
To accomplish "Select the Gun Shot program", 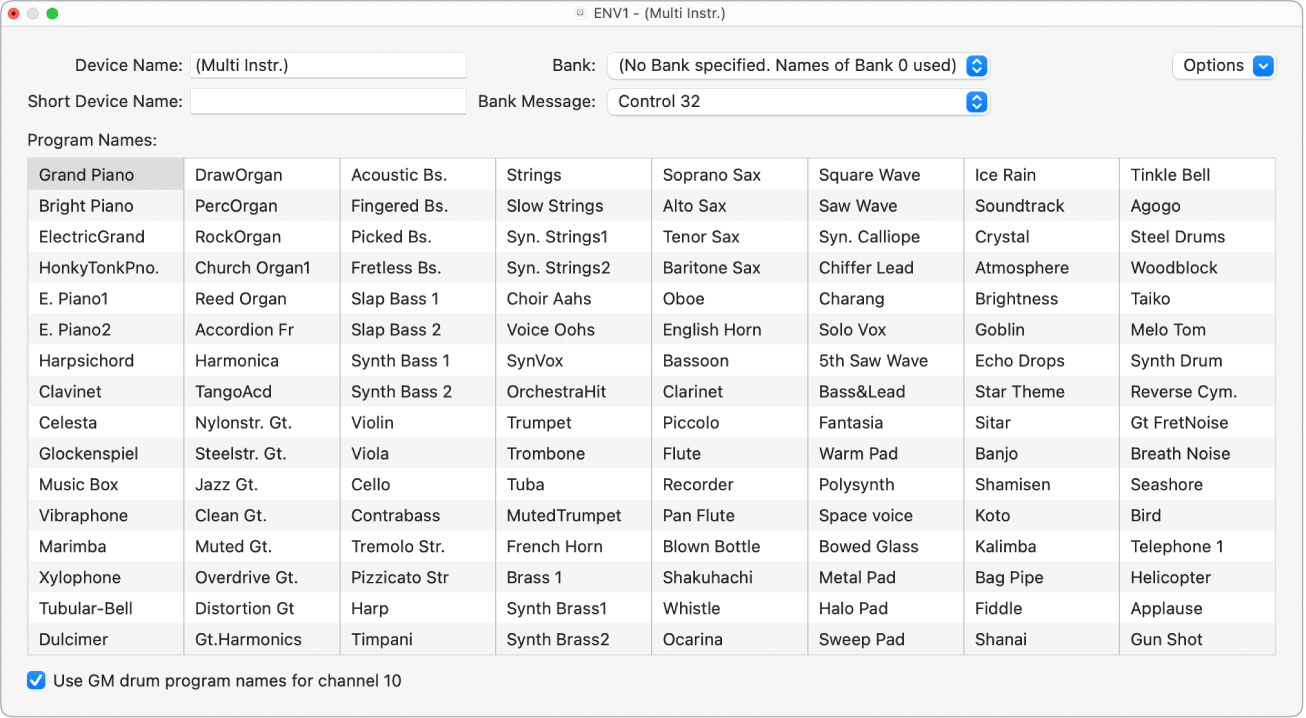I will [1166, 640].
